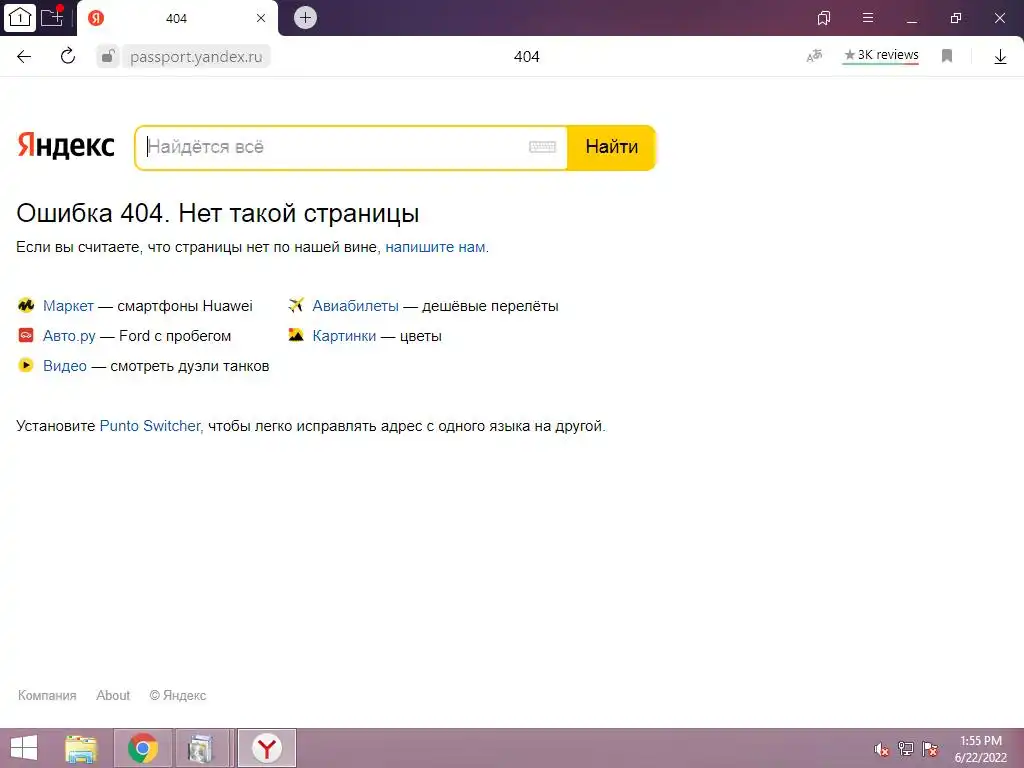Click the Видео play icon
This screenshot has height=768, width=1024.
[25, 365]
